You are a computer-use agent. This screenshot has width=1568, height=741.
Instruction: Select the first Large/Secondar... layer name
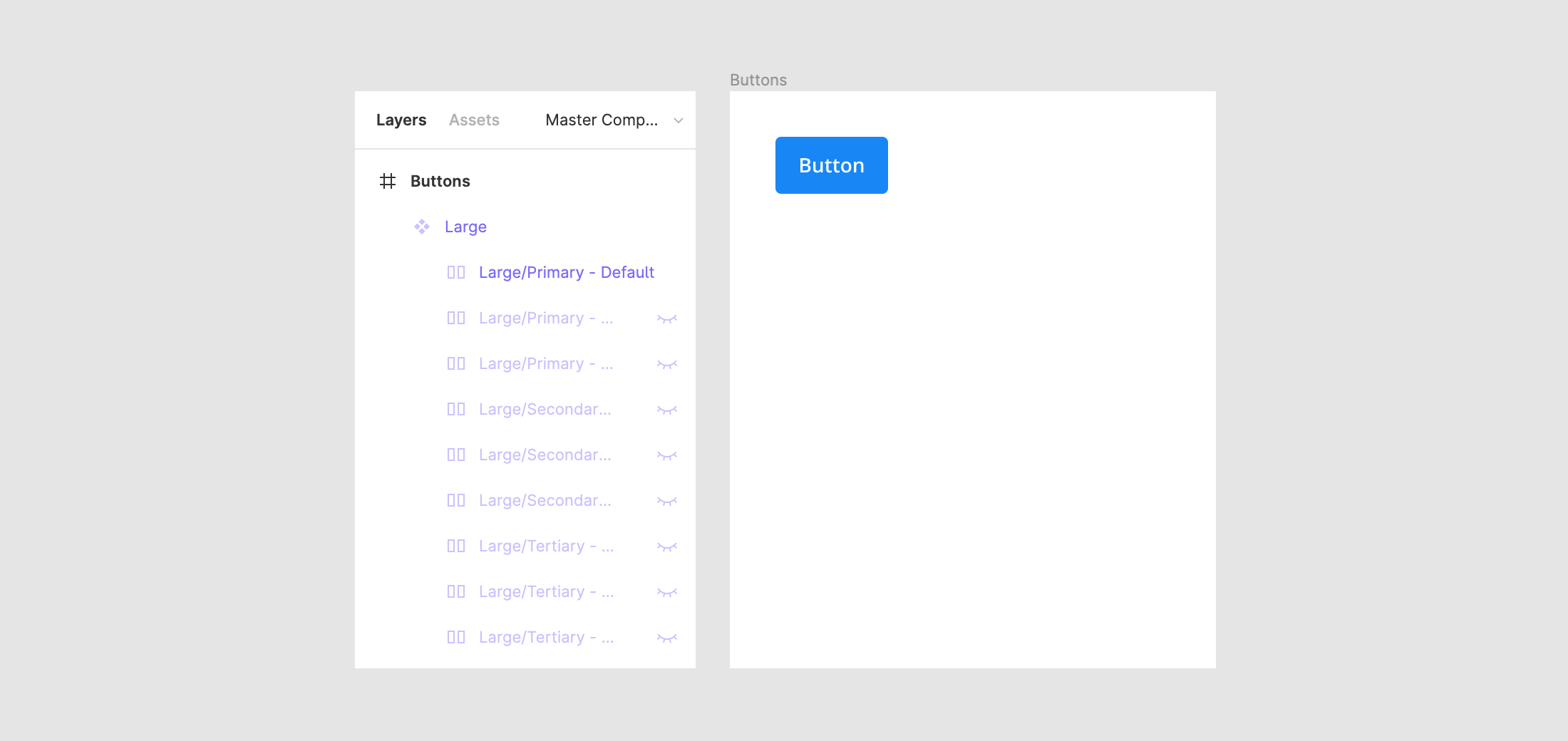(545, 409)
